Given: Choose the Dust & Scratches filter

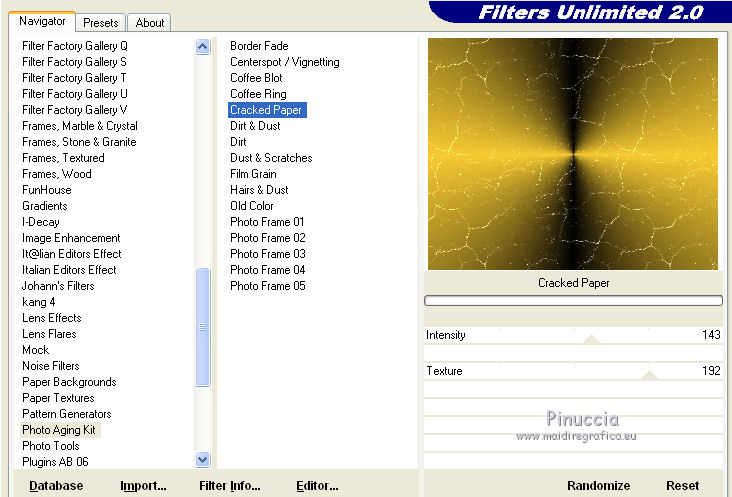Looking at the screenshot, I should (271, 158).
